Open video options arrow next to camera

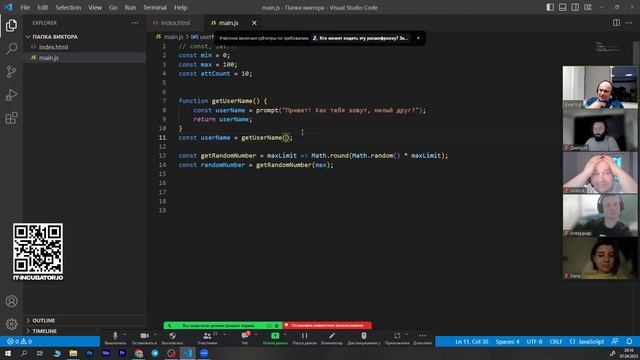(155, 335)
